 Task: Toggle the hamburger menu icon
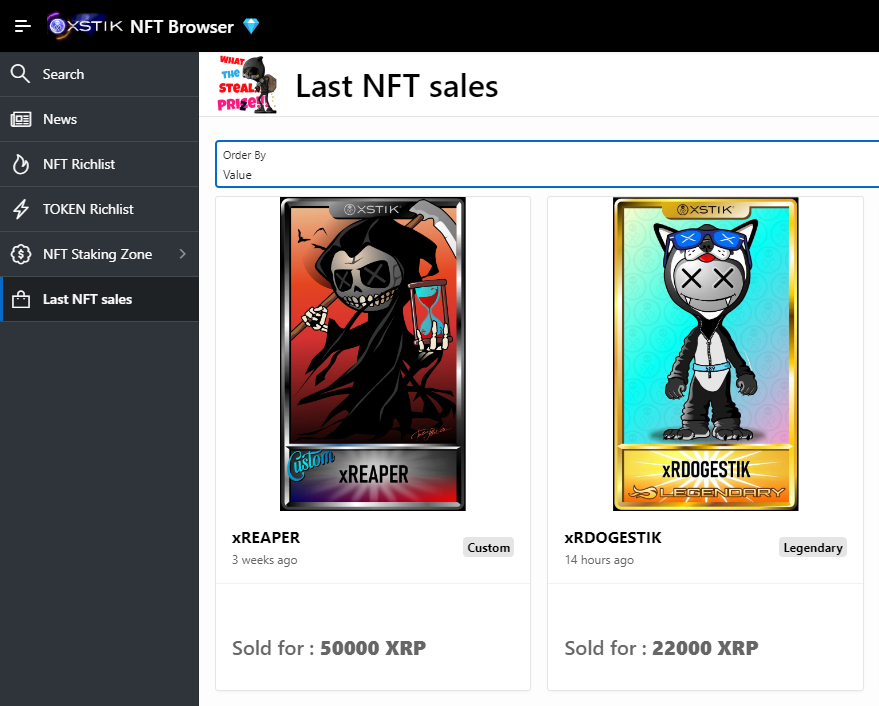tap(22, 26)
